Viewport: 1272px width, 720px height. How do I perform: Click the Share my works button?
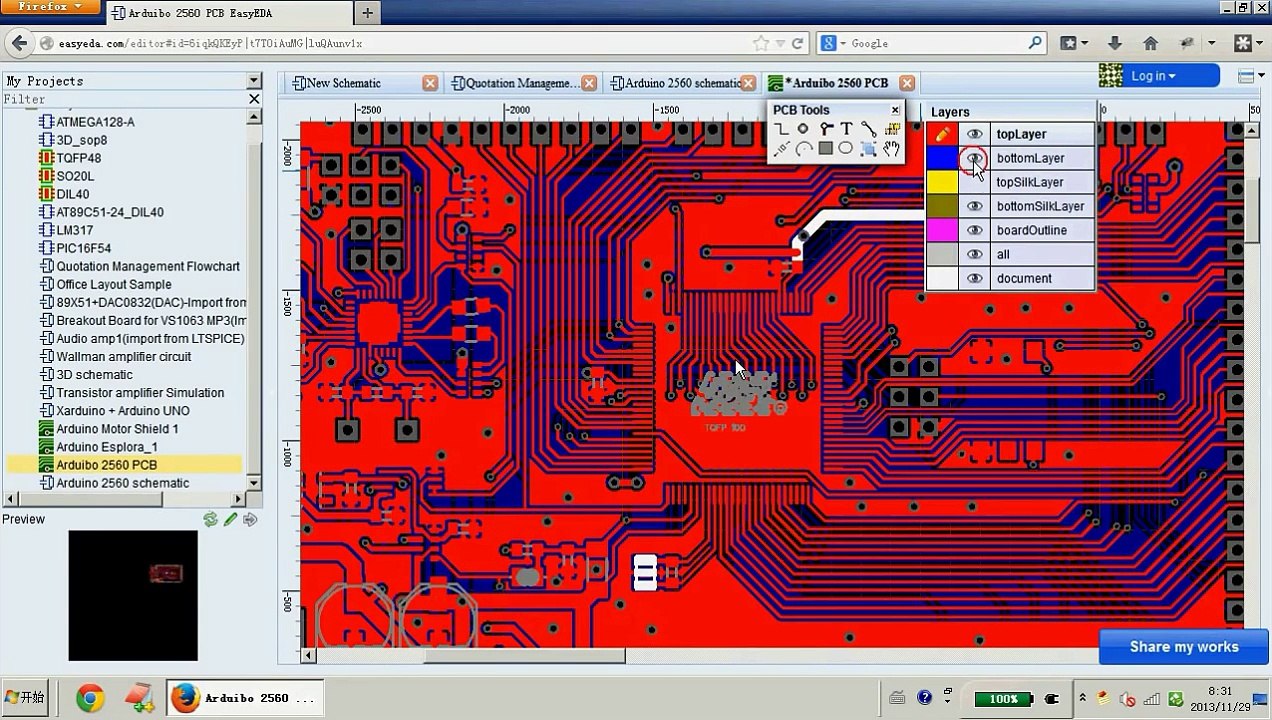click(1184, 647)
